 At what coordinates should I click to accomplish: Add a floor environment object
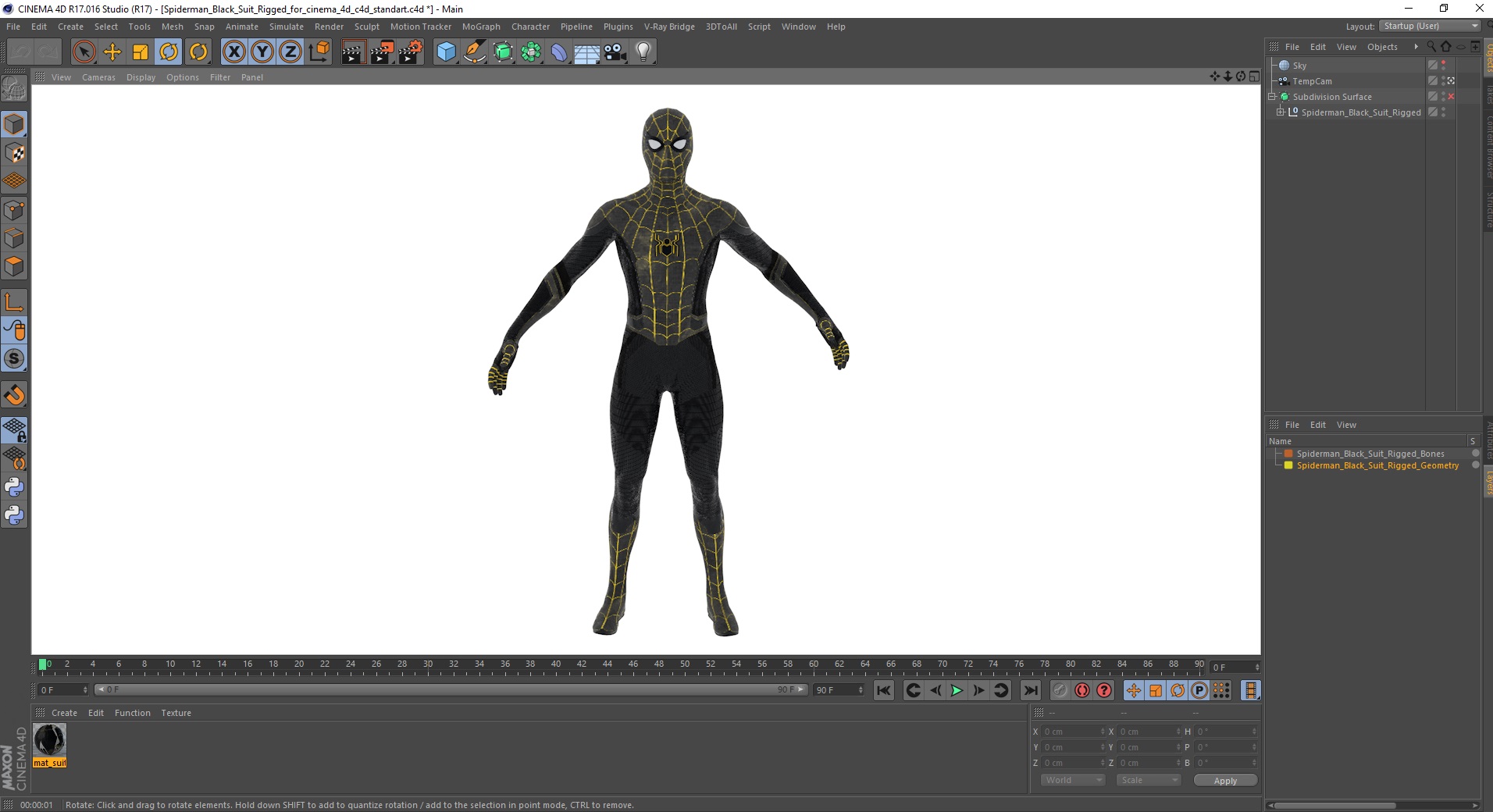click(x=587, y=52)
